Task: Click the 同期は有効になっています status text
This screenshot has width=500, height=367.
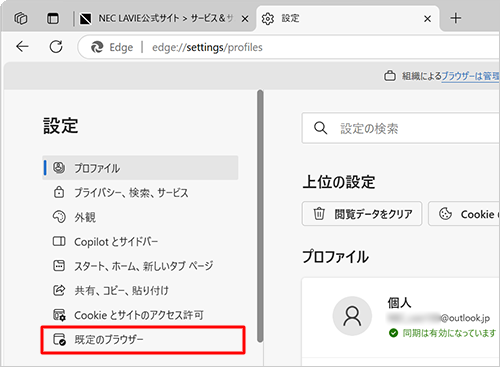Action: (x=449, y=333)
